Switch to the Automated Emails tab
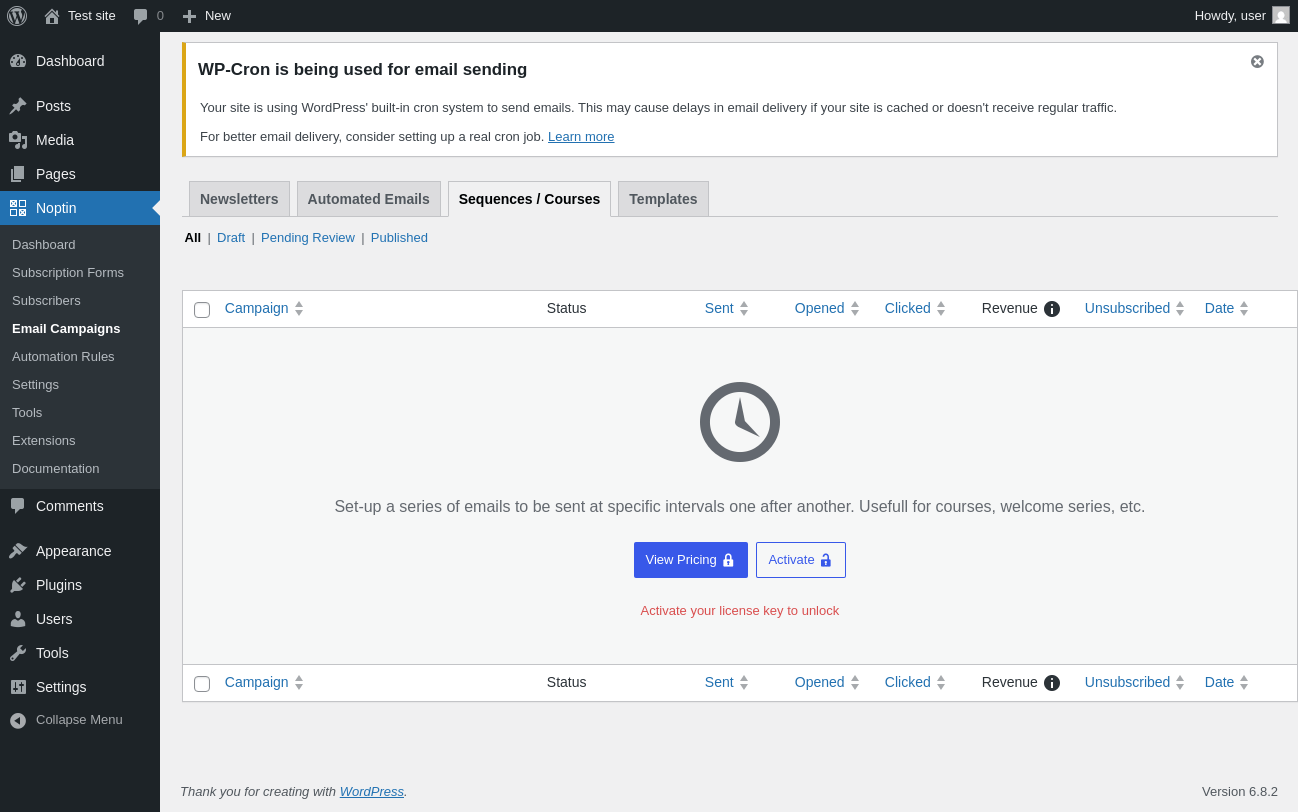This screenshot has width=1298, height=812. pos(369,199)
